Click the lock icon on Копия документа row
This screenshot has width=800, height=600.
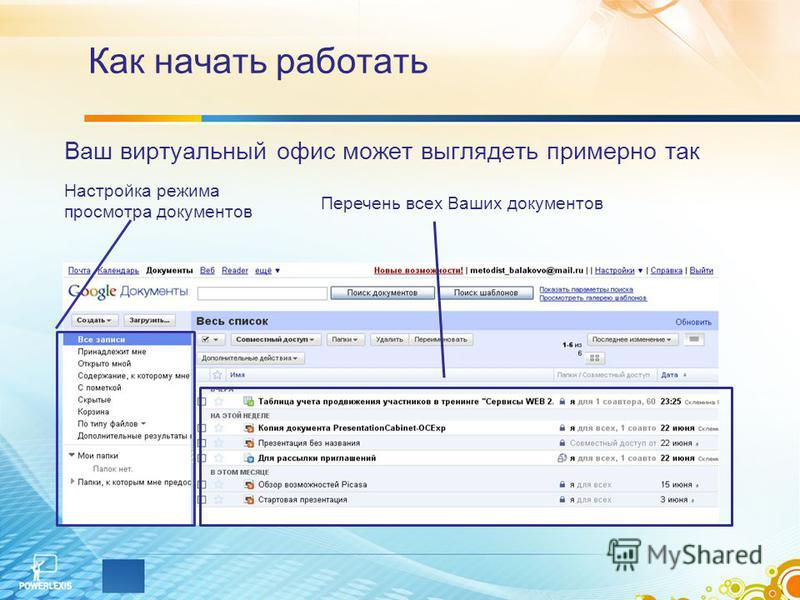[562, 428]
